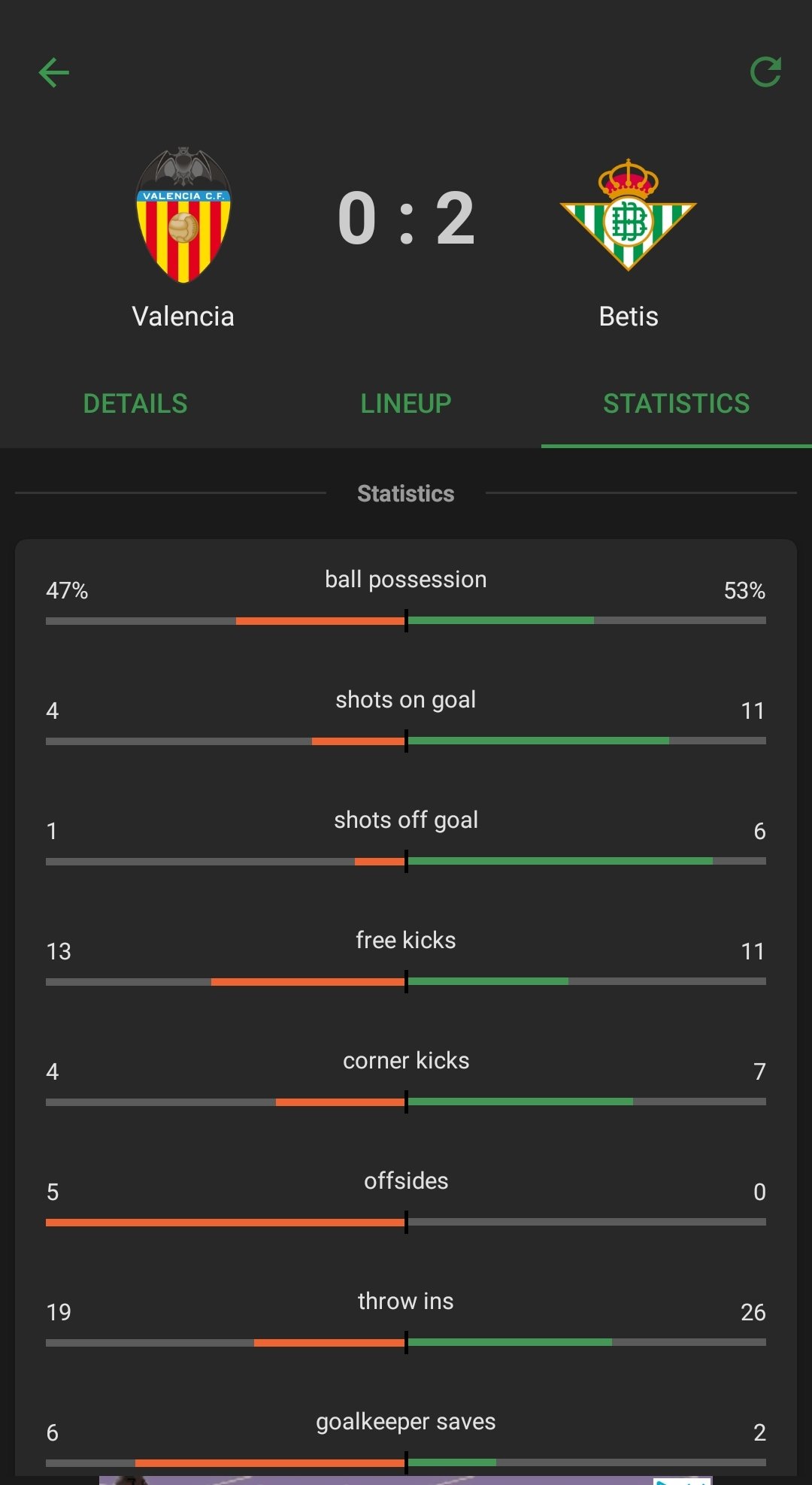Switch to the LINEUP tab
The height and width of the screenshot is (1485, 812).
406,404
